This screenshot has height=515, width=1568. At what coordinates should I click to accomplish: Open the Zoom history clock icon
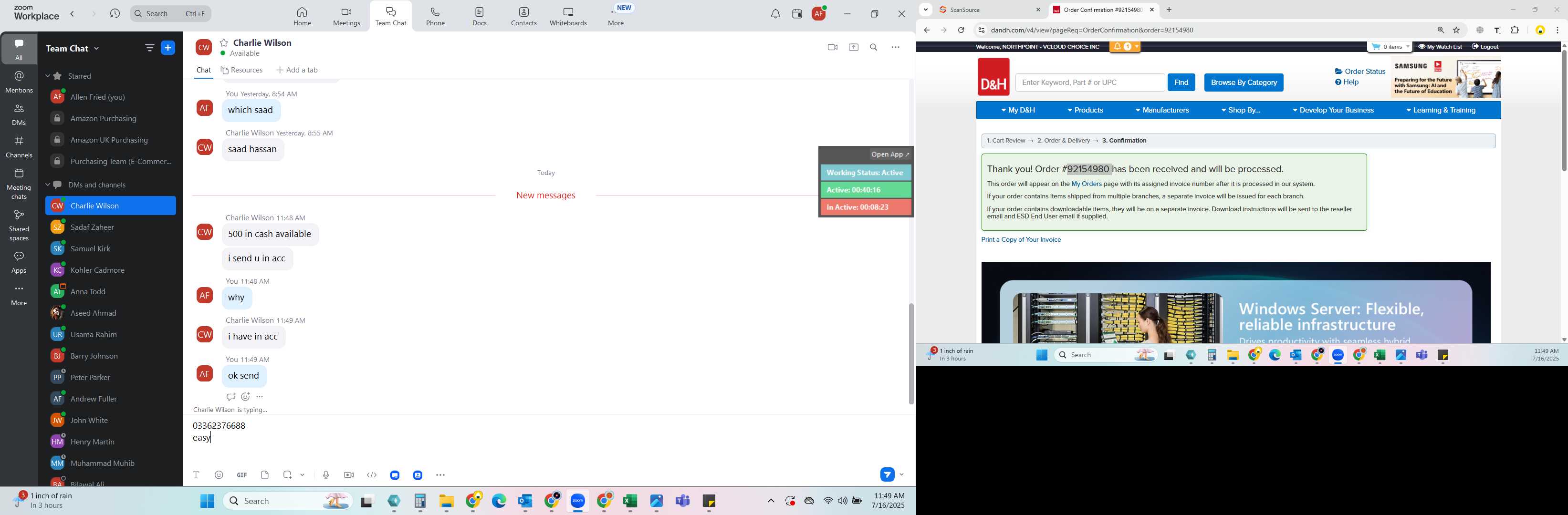click(x=115, y=14)
